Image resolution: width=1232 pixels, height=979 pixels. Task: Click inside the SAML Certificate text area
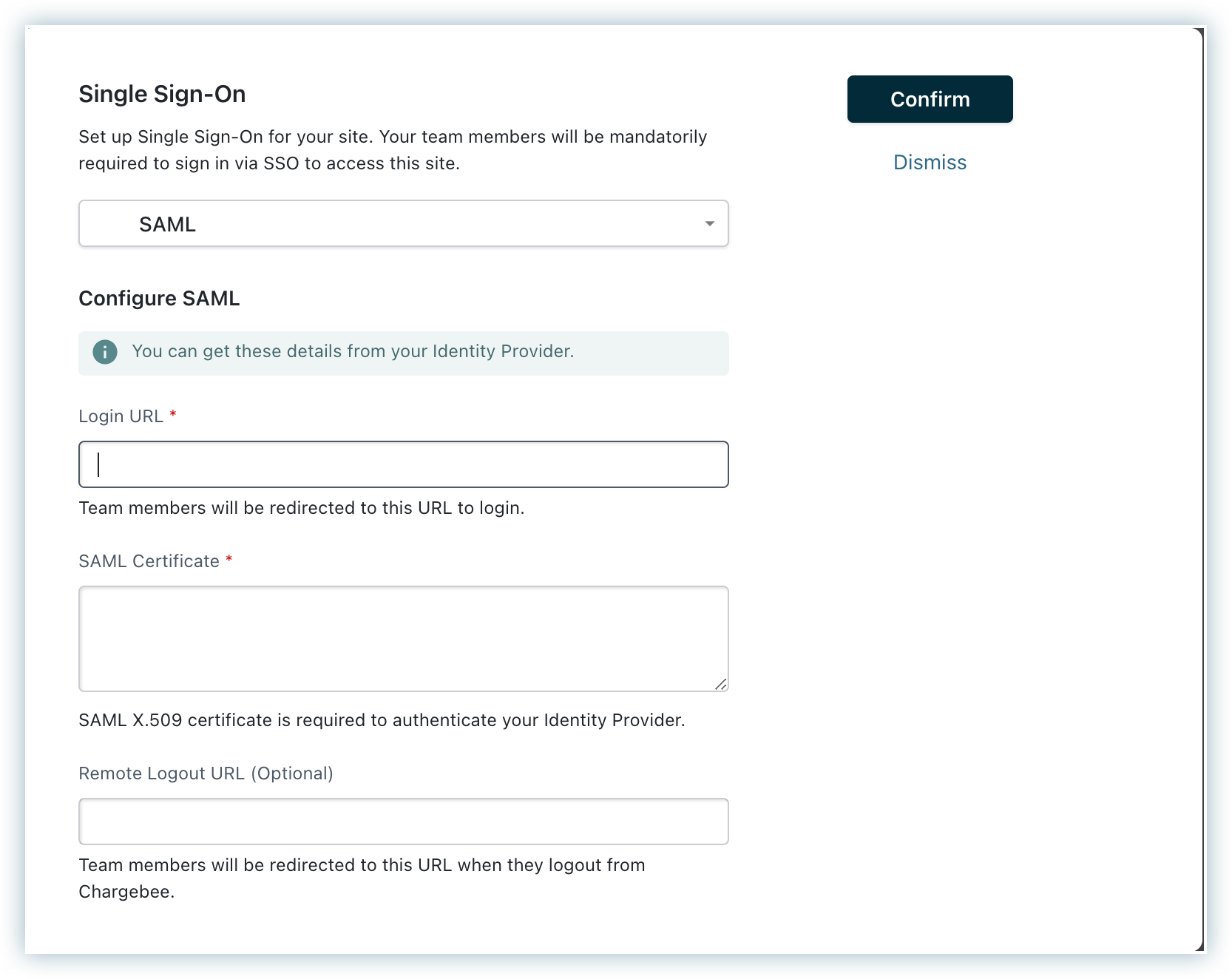[403, 638]
